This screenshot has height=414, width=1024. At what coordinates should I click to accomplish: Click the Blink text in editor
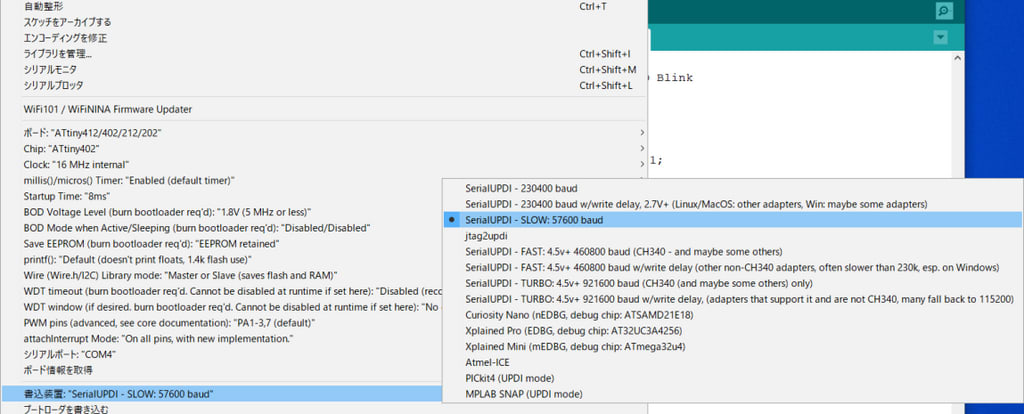click(674, 78)
